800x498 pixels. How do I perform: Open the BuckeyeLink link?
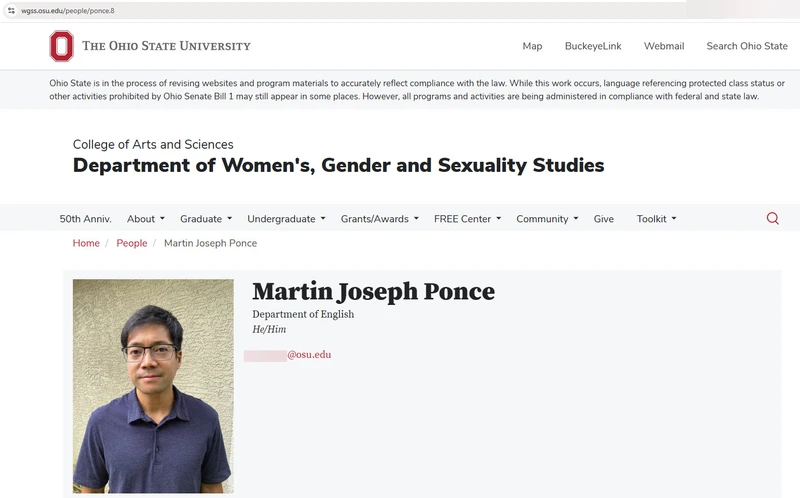click(x=593, y=46)
